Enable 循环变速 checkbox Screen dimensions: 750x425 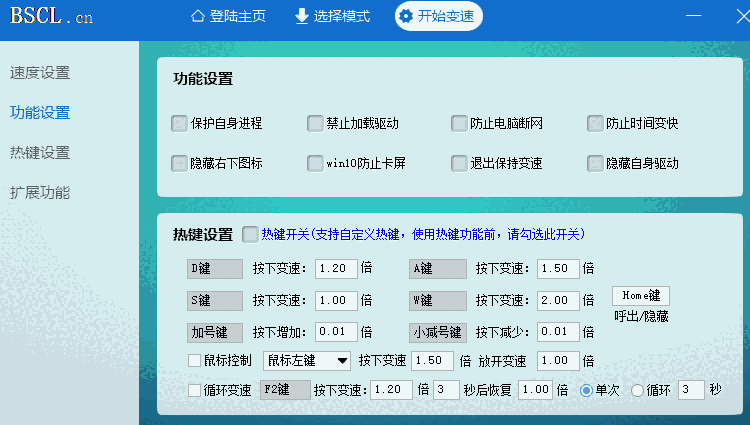click(x=194, y=390)
